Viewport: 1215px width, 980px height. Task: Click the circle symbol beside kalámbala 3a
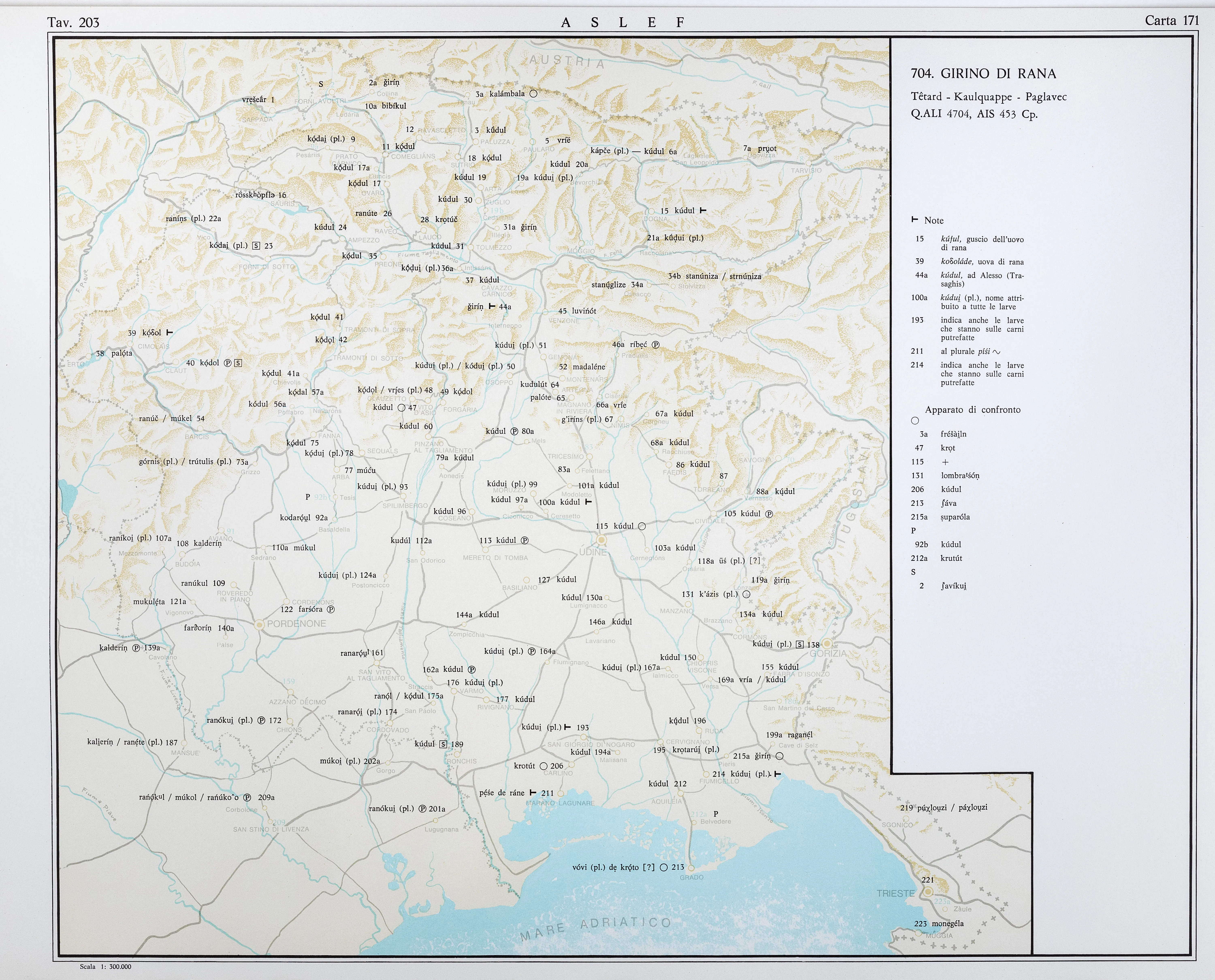[533, 94]
